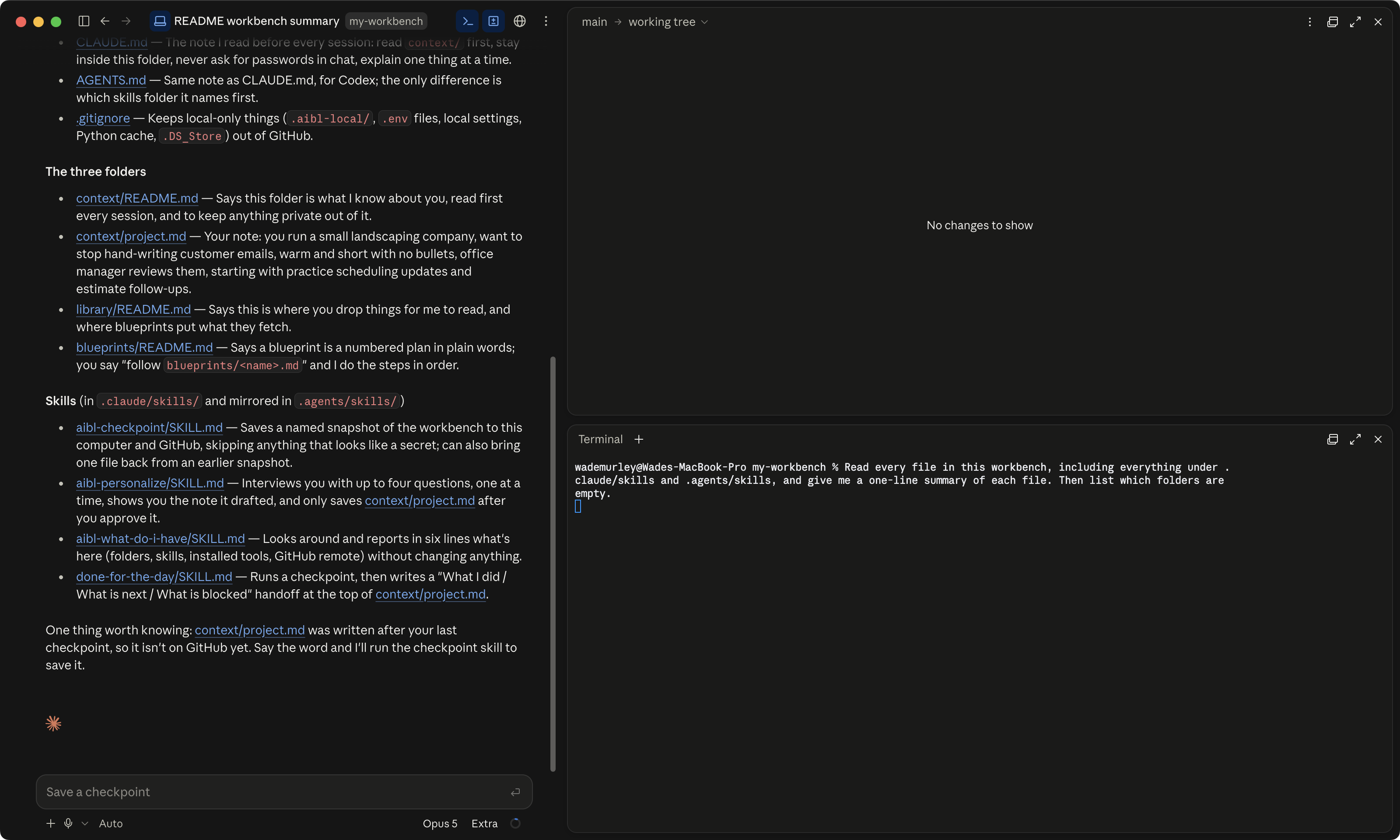Click the session laptop icon
Viewport: 1400px width, 840px height.
[x=160, y=21]
